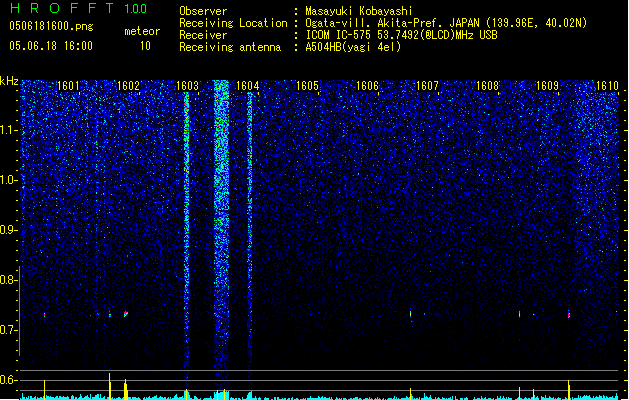Click the 1603 time axis label
This screenshot has width=629, height=400.
coord(187,86)
